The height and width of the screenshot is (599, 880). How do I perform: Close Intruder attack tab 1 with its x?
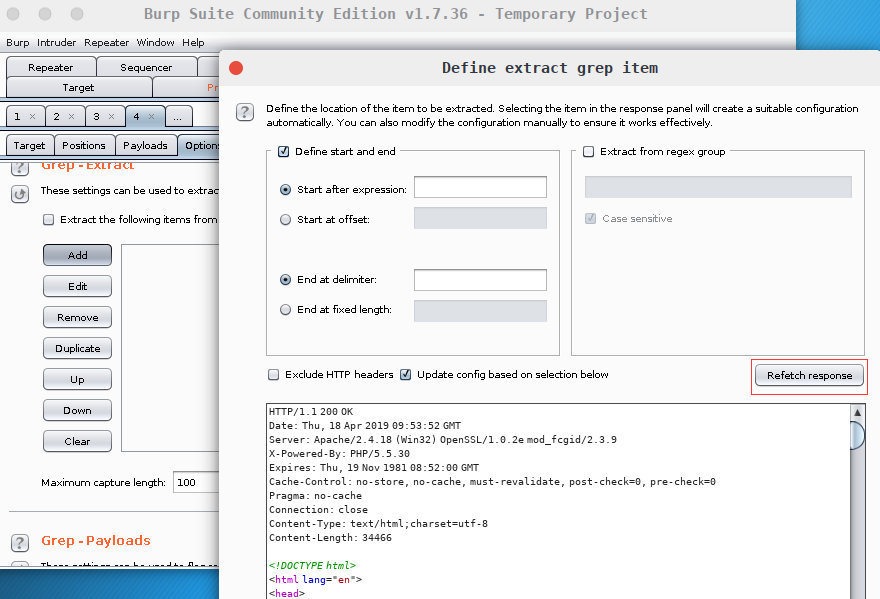33,117
